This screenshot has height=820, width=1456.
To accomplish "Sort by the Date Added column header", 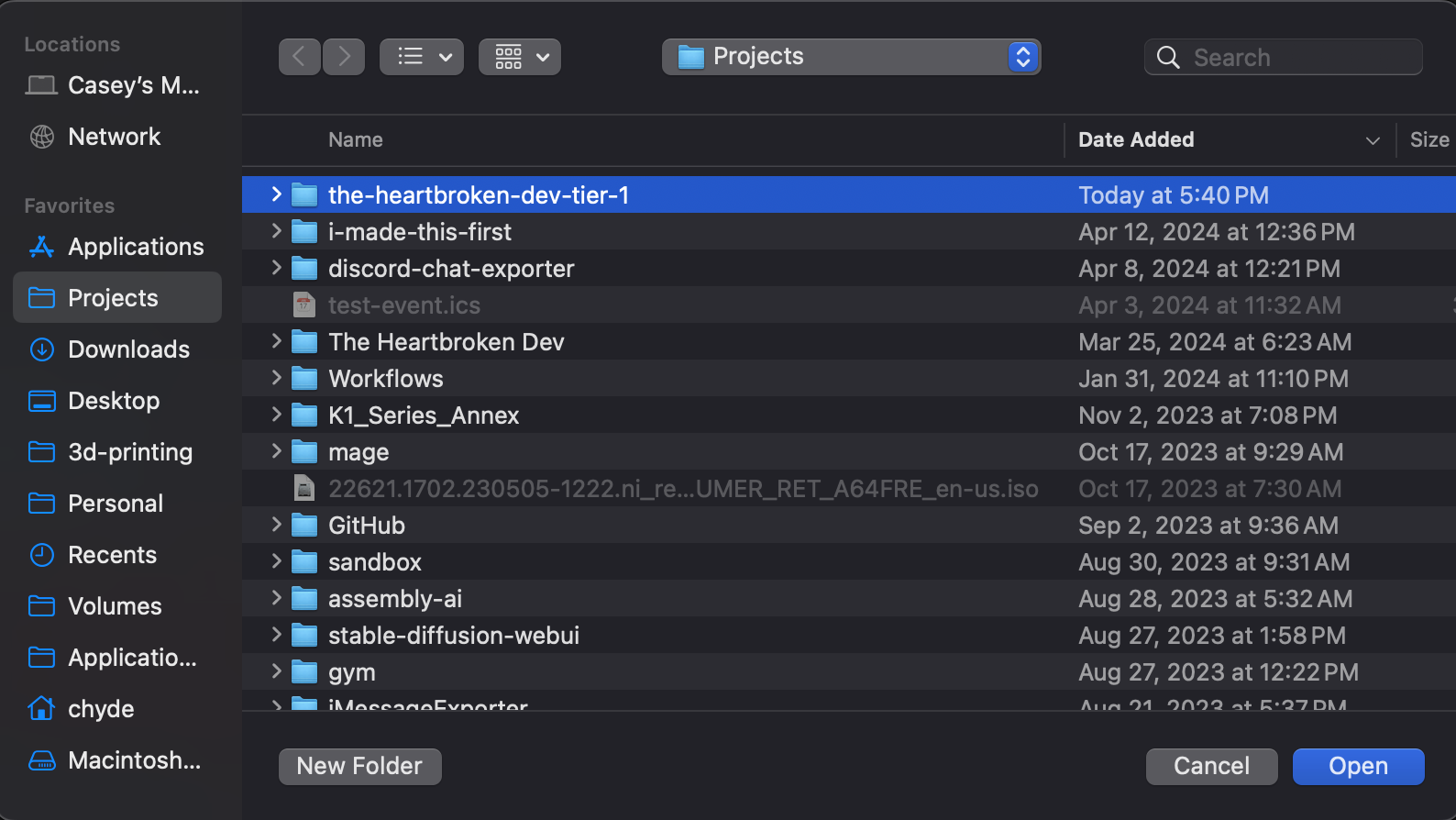I will [1136, 139].
